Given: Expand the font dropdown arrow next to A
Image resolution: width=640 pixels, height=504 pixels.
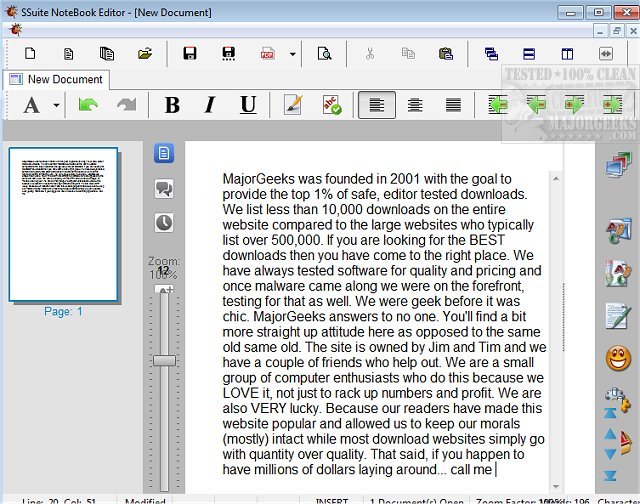Looking at the screenshot, I should pyautogui.click(x=56, y=105).
